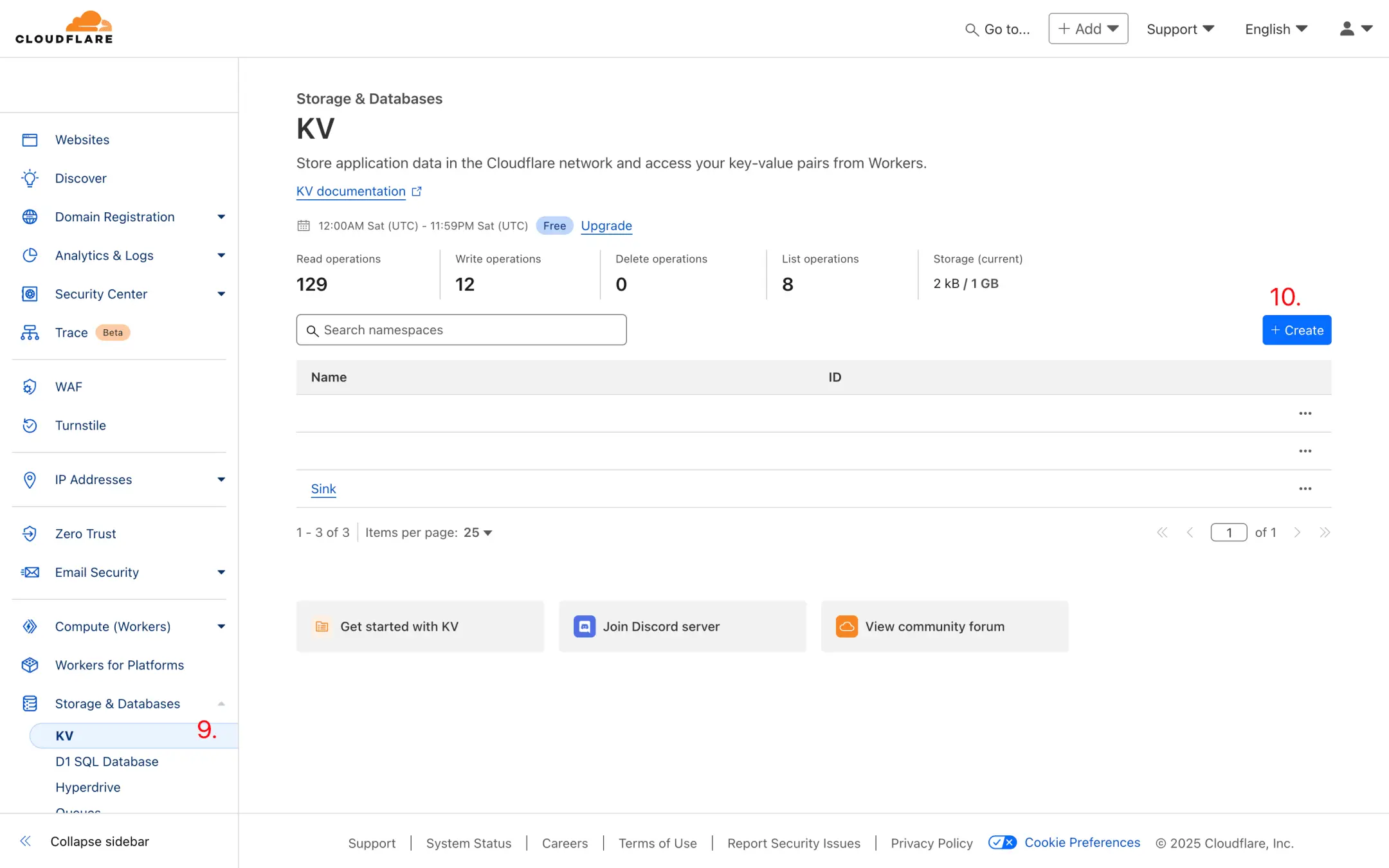
Task: Click the community forum cloud icon
Action: point(847,626)
